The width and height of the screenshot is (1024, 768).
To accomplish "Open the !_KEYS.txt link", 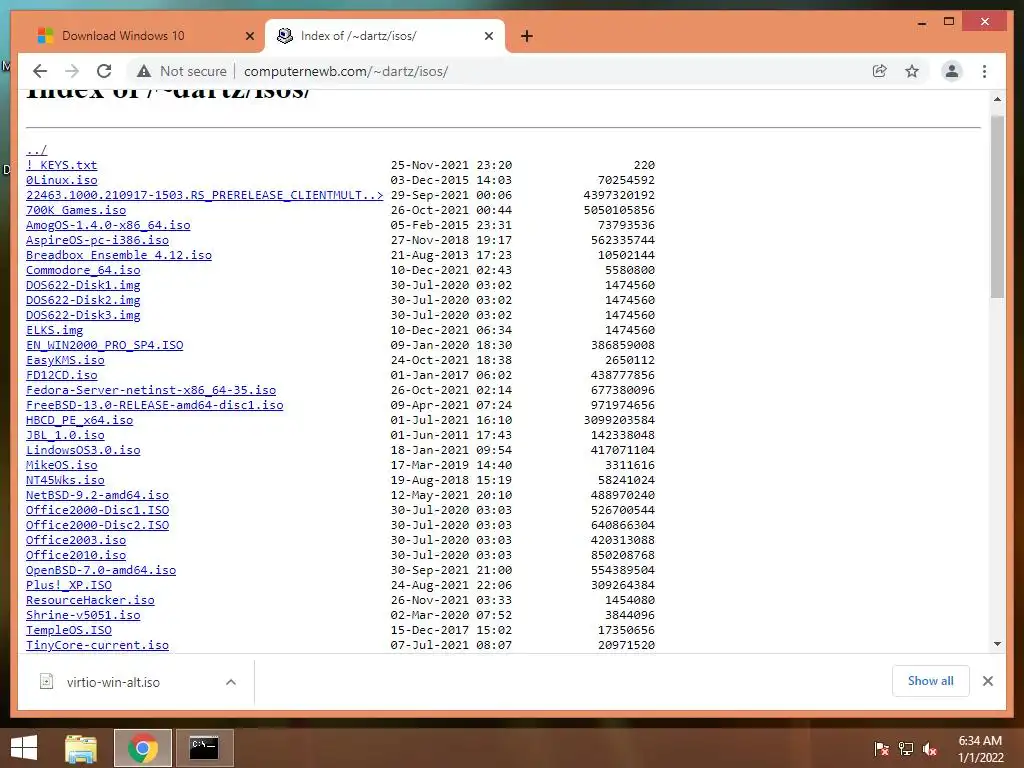I will coord(61,165).
